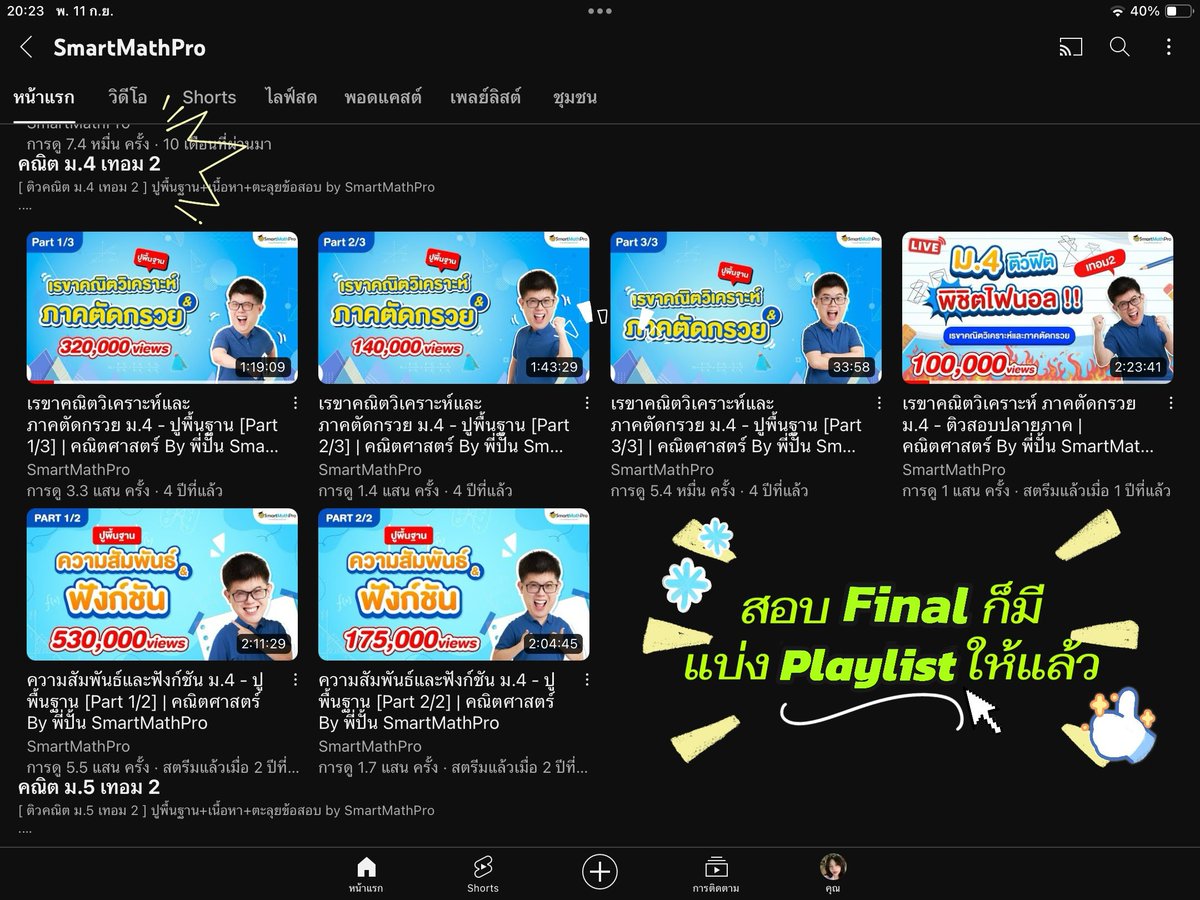Screen dimensions: 1200x900
Task: Open the คณิต ม.5 เทอม 2 playlist heading
Action: 89,787
